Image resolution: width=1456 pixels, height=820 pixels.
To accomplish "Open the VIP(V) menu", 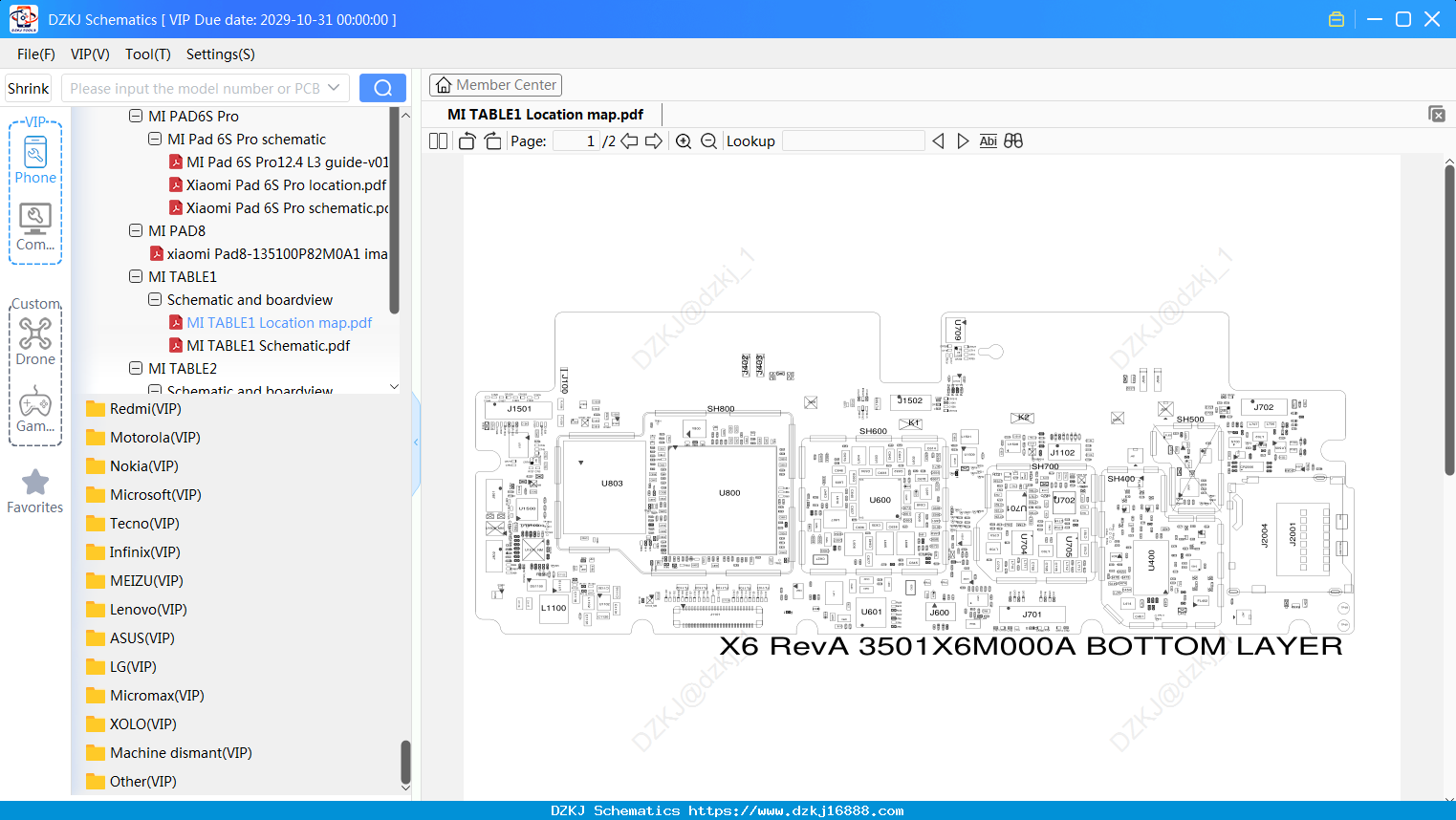I will pos(90,54).
